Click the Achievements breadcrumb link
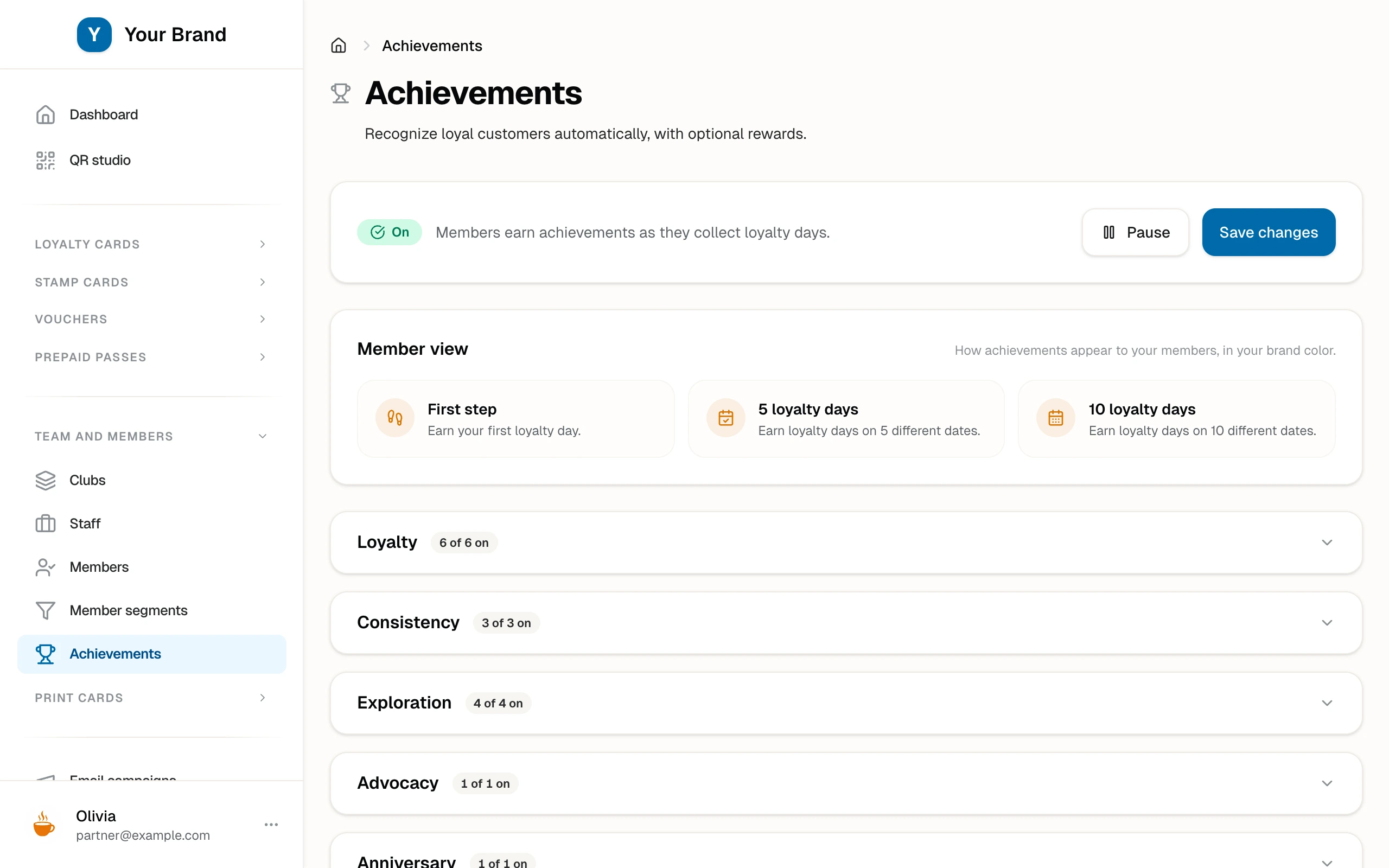The width and height of the screenshot is (1389, 868). tap(432, 46)
